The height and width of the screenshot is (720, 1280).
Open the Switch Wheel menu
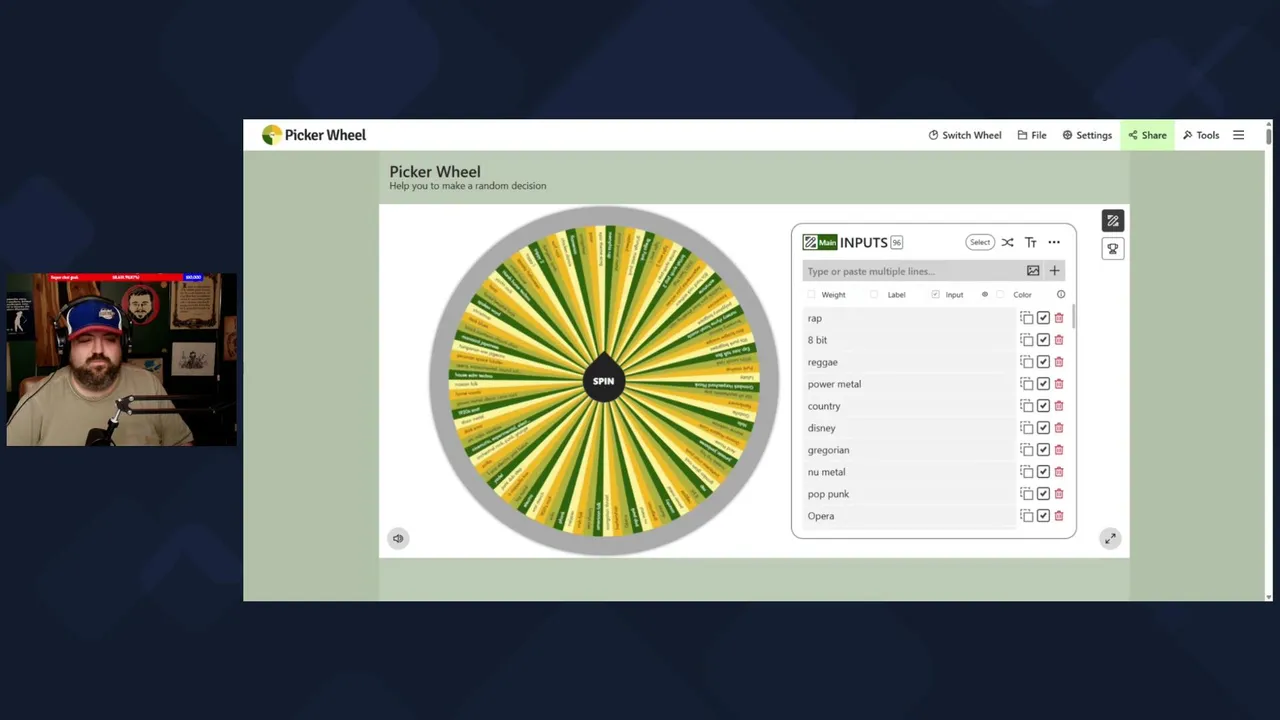point(965,135)
